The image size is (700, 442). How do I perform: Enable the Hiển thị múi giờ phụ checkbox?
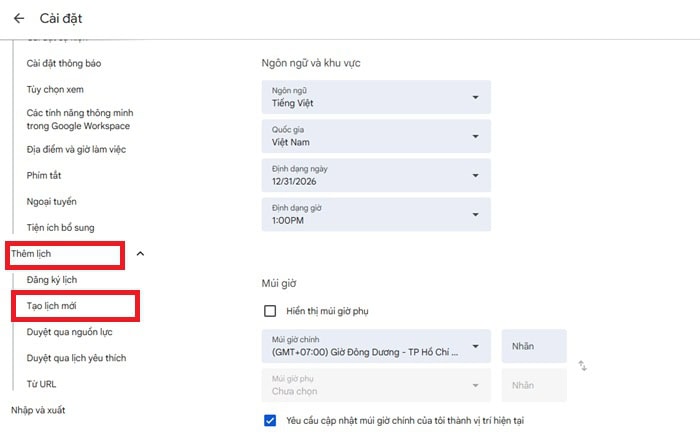point(270,311)
